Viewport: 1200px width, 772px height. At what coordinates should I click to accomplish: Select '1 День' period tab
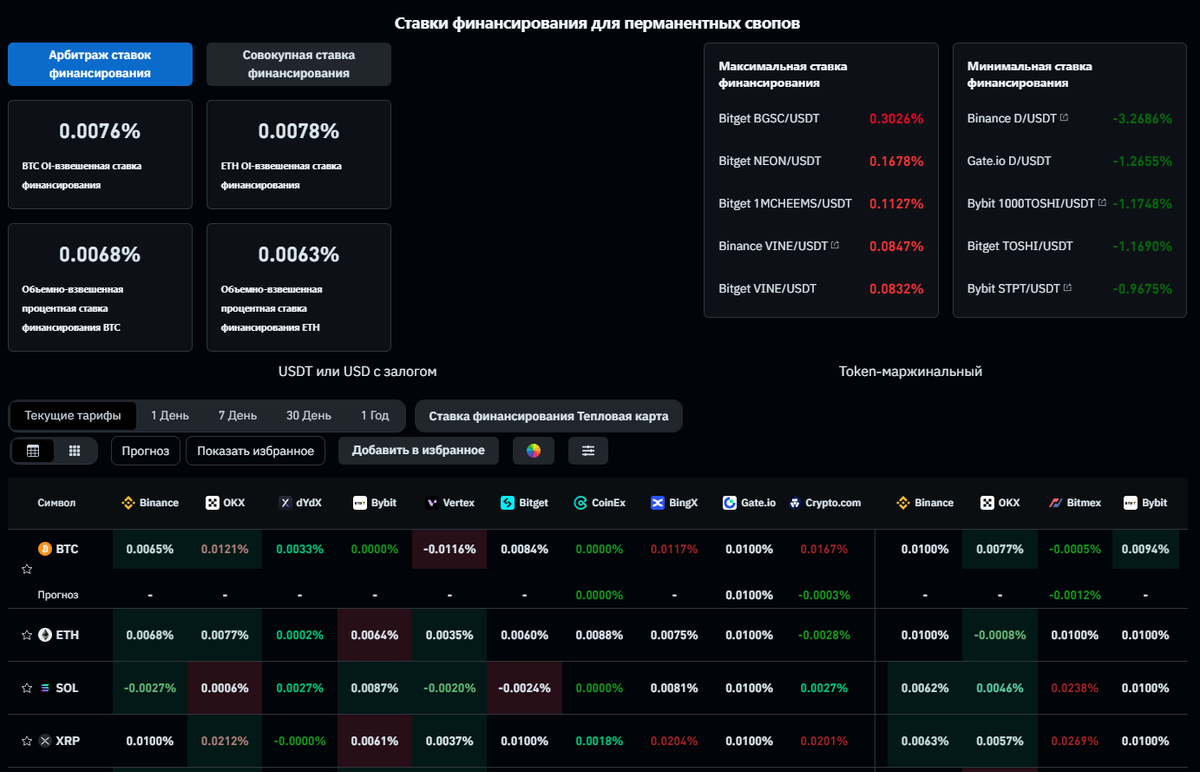coord(169,415)
